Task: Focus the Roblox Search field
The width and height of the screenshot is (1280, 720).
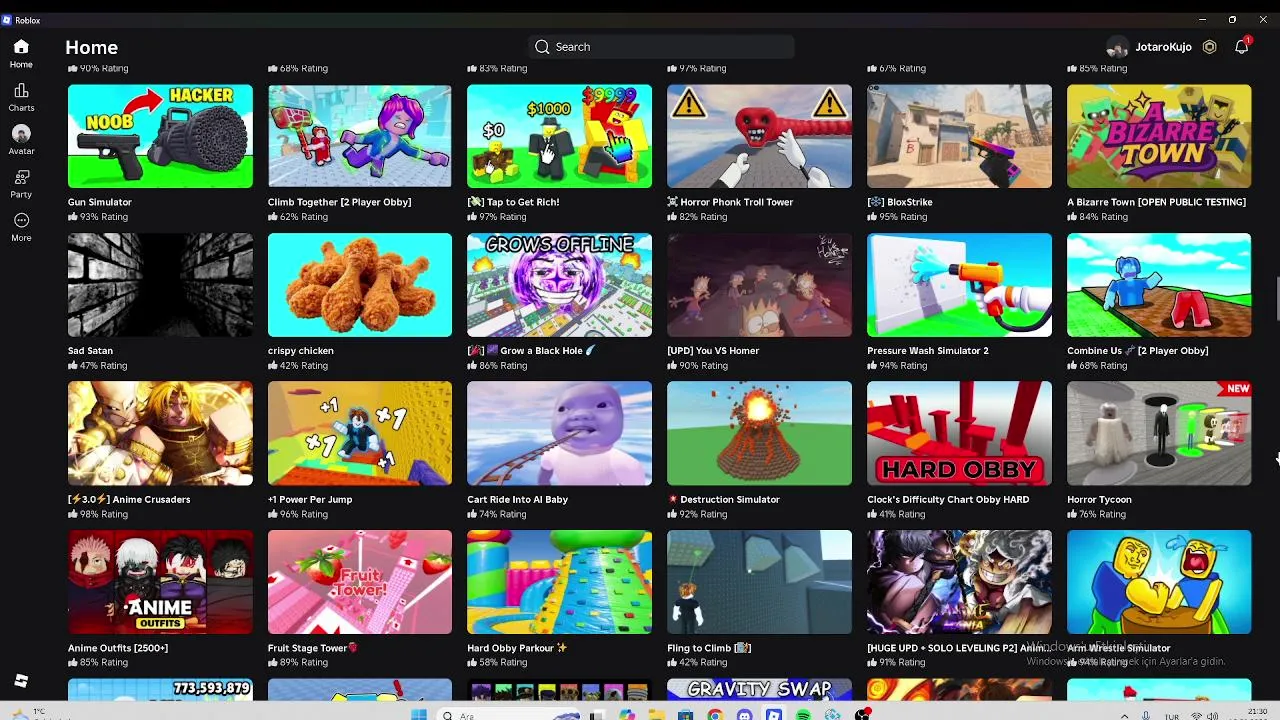Action: pos(661,47)
